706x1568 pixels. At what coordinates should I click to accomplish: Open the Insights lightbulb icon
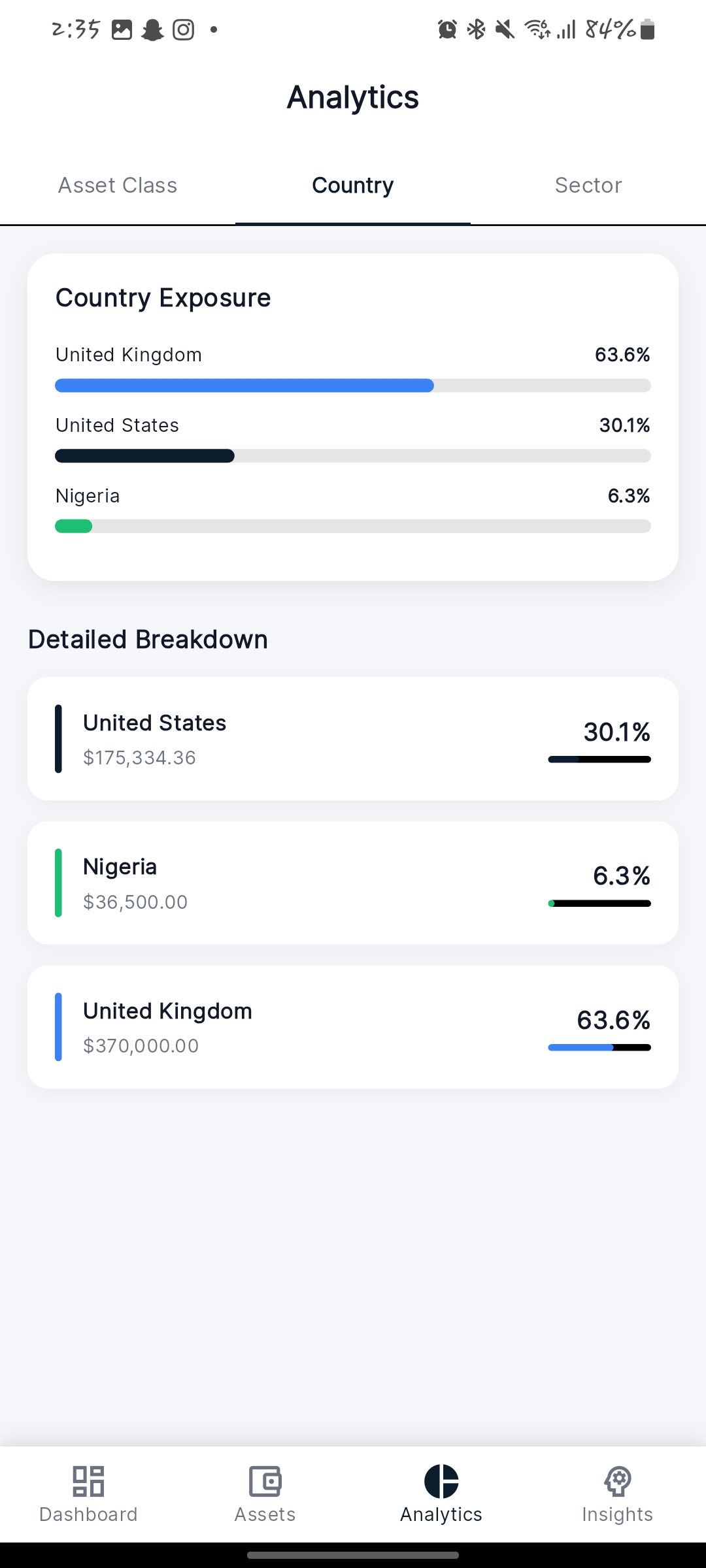click(x=617, y=1481)
